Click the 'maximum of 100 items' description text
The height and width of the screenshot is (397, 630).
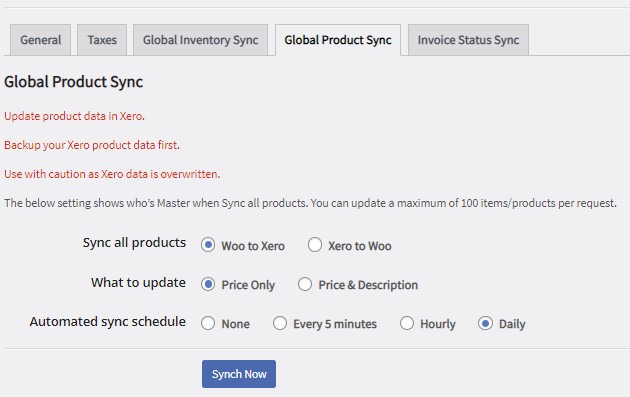click(x=310, y=203)
